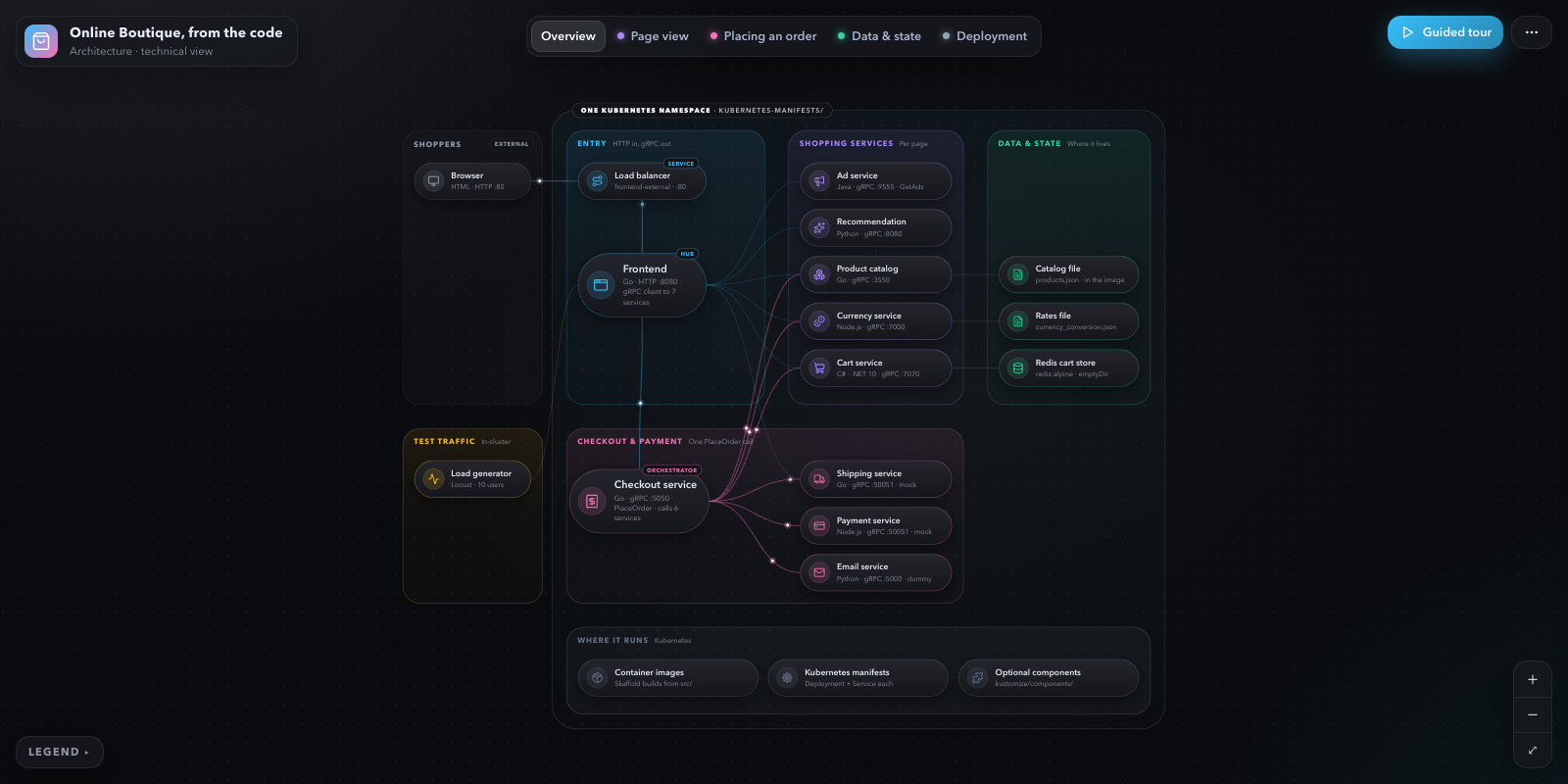1568x784 pixels.
Task: Fit diagram with the expand arrows button
Action: click(x=1533, y=750)
